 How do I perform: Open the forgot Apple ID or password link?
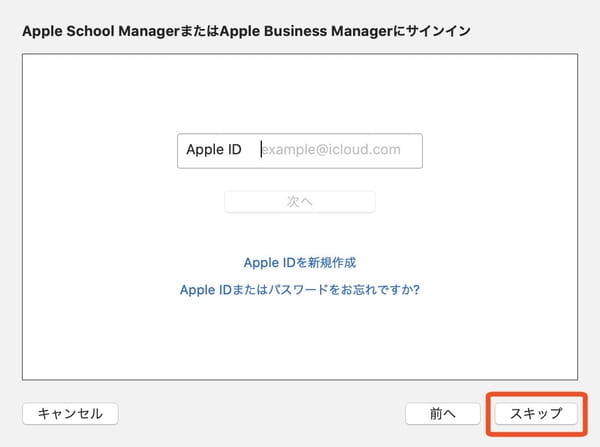[x=300, y=289]
